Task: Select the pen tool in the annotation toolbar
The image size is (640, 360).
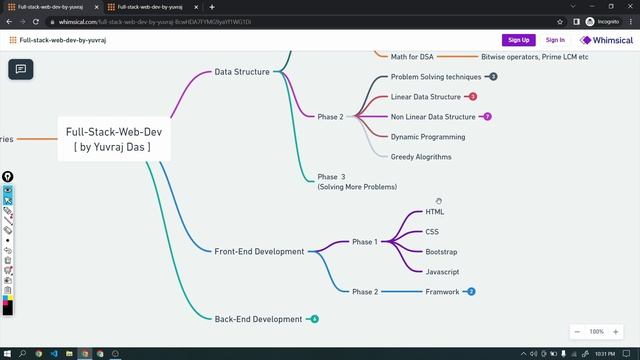Action: (x=8, y=211)
